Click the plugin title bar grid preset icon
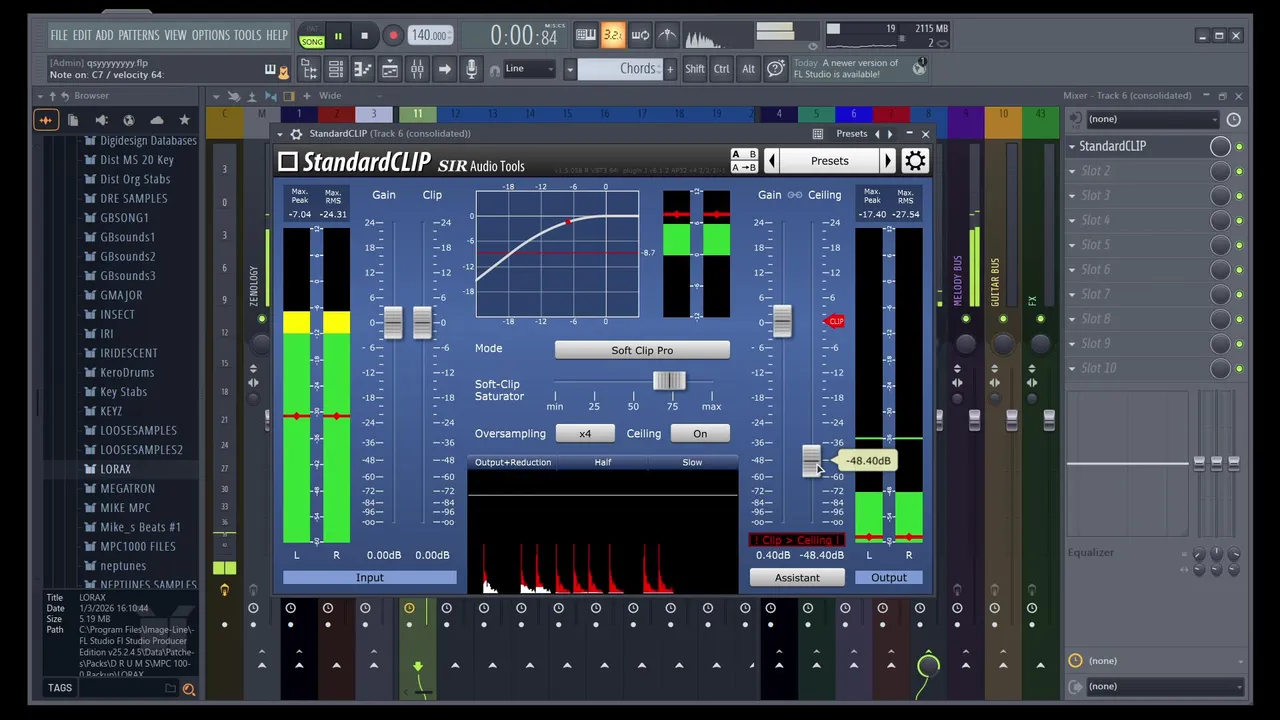This screenshot has width=1280, height=720. (818, 133)
